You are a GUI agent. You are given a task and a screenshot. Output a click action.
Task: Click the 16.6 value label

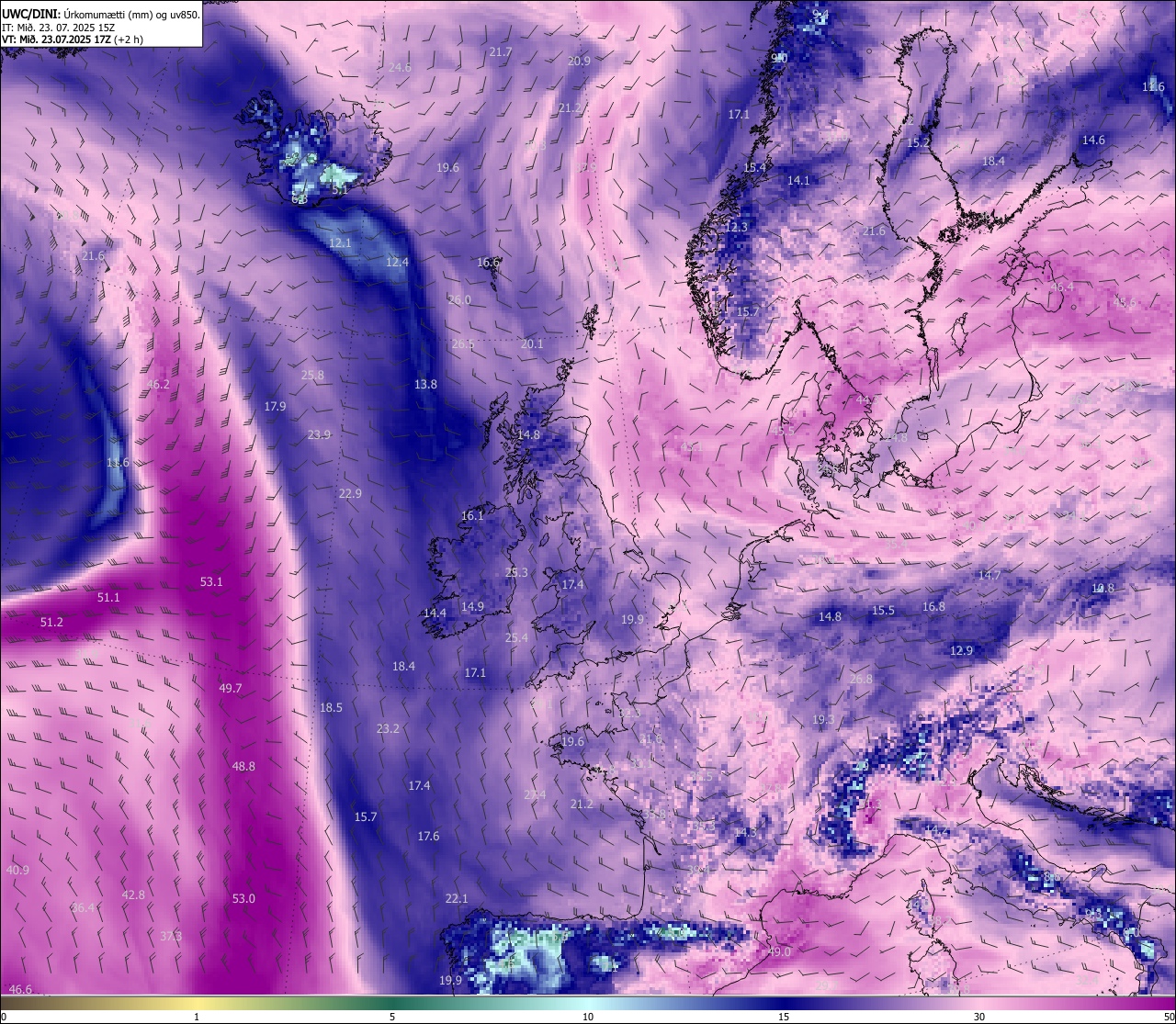(x=488, y=262)
